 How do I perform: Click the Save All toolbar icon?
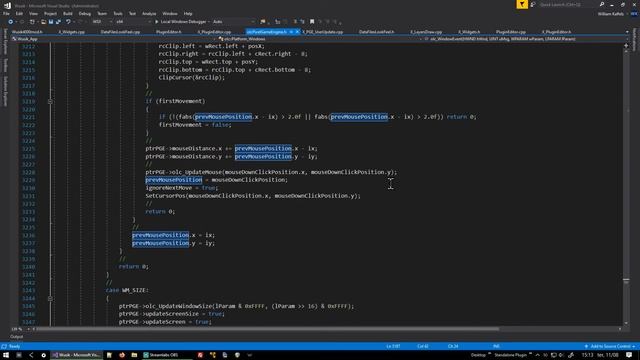pos(58,22)
